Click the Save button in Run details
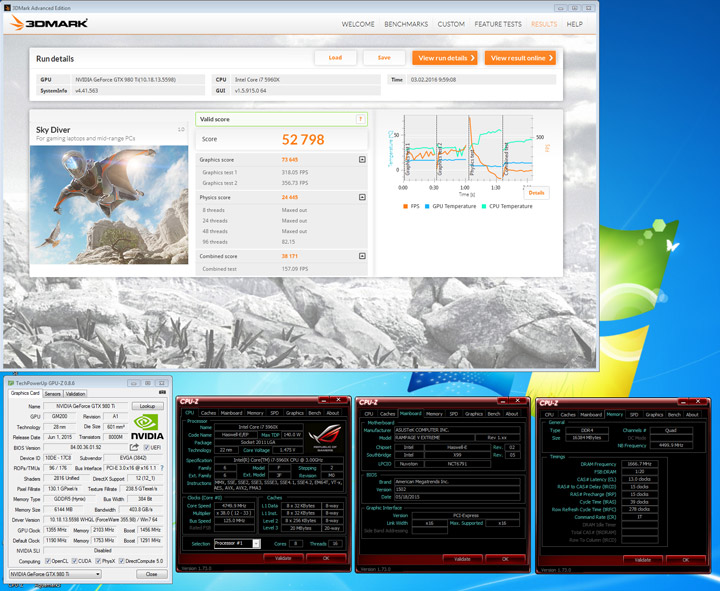720x591 pixels. click(x=384, y=58)
